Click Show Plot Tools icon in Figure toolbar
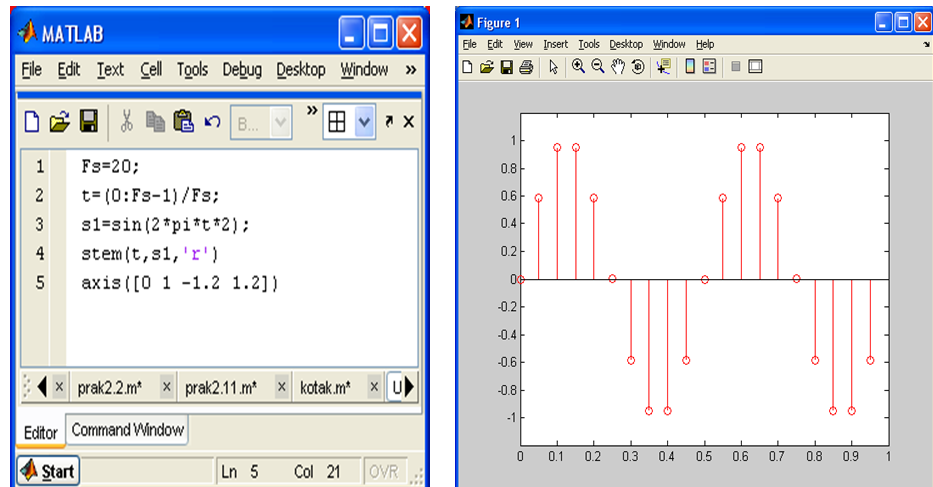 click(x=755, y=66)
